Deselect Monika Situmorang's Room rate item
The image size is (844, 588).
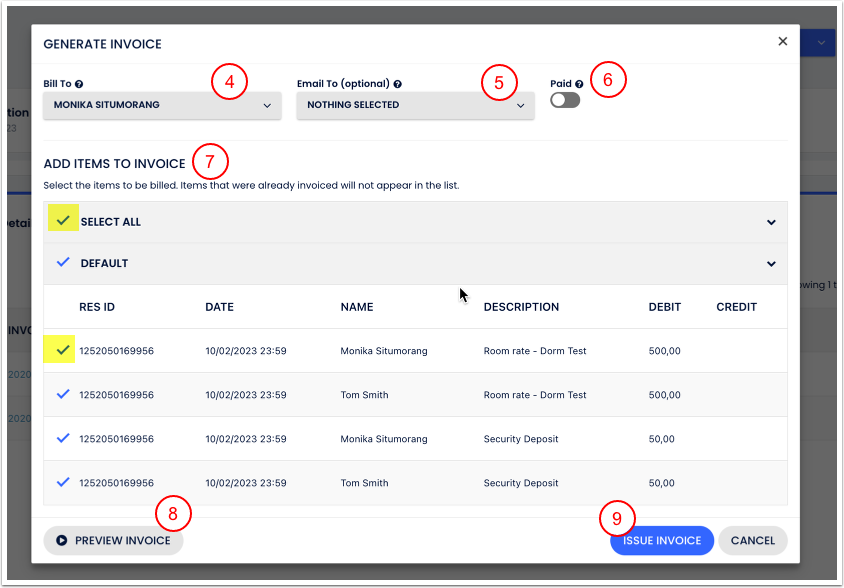pyautogui.click(x=64, y=350)
